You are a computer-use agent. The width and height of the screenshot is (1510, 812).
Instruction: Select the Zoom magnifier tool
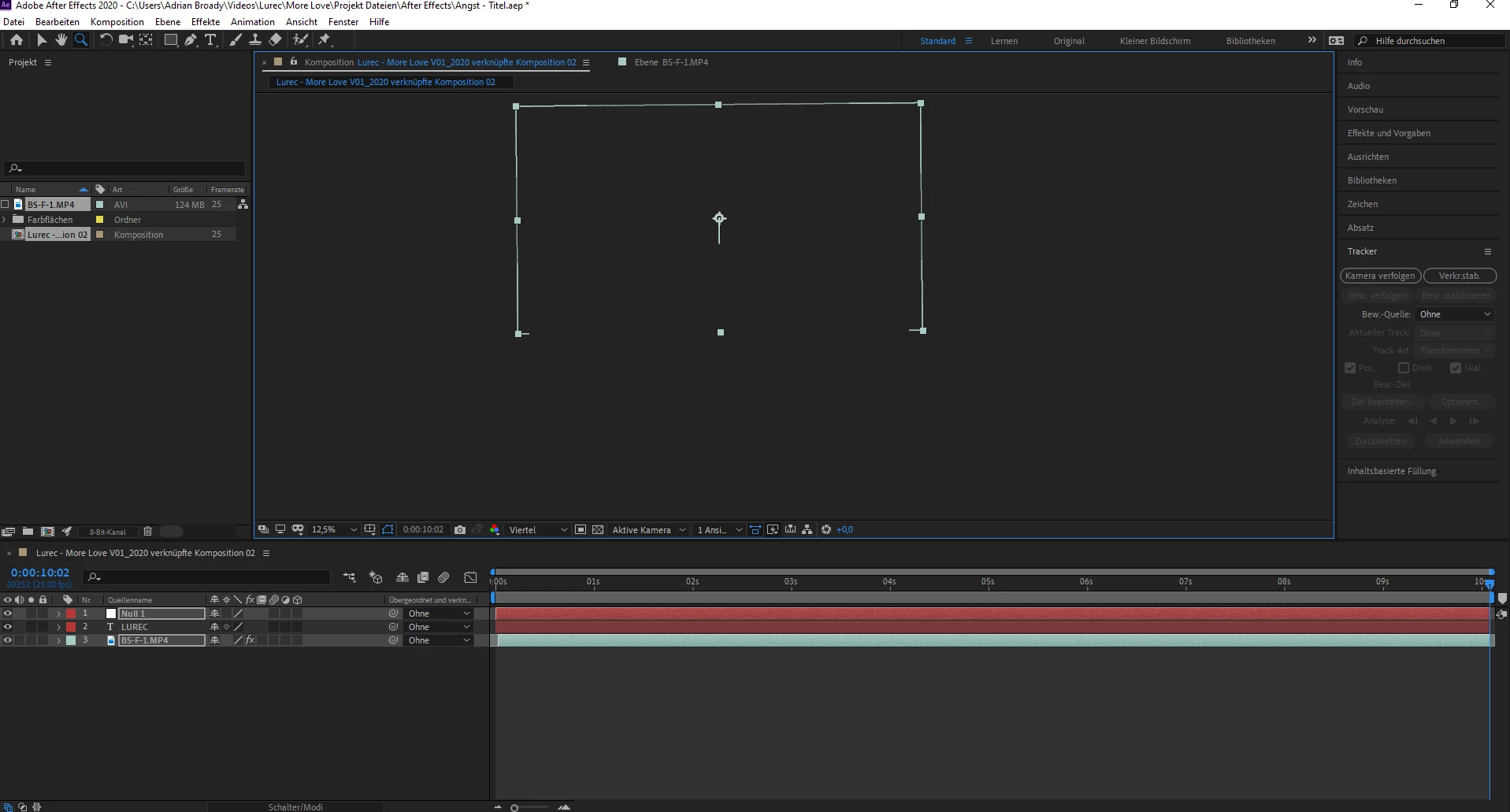point(80,40)
